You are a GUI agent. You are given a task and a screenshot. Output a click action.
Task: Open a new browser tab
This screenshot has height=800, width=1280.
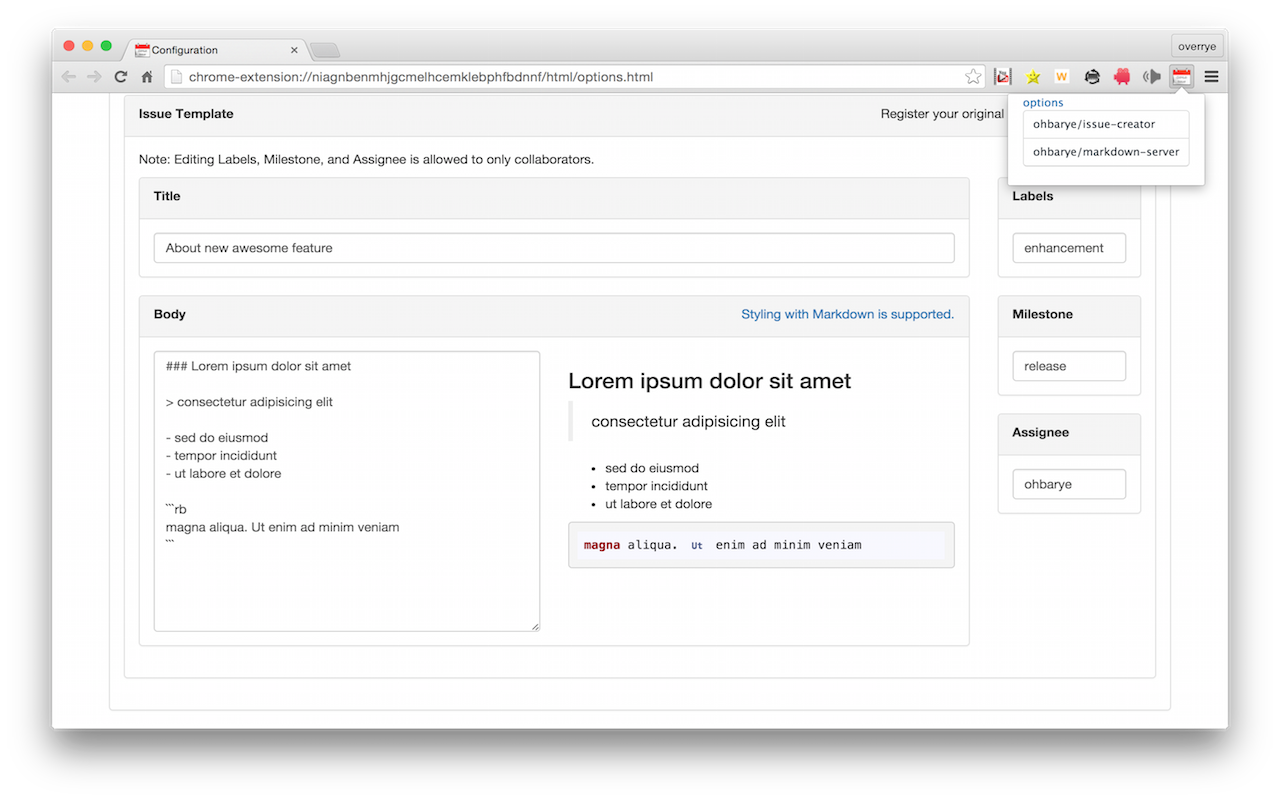point(325,51)
